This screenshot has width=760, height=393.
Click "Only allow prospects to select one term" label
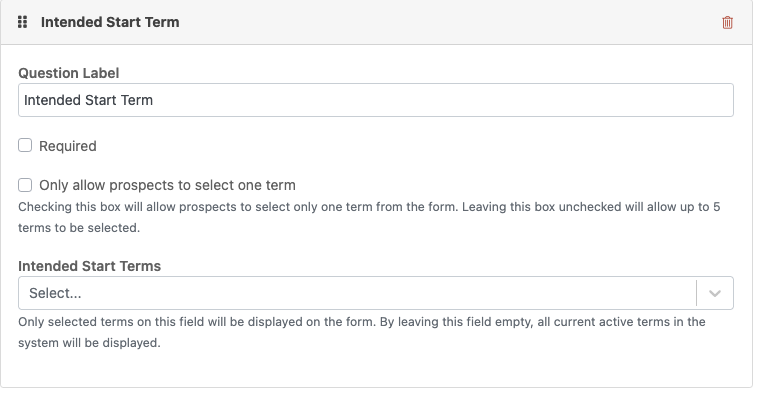167,185
